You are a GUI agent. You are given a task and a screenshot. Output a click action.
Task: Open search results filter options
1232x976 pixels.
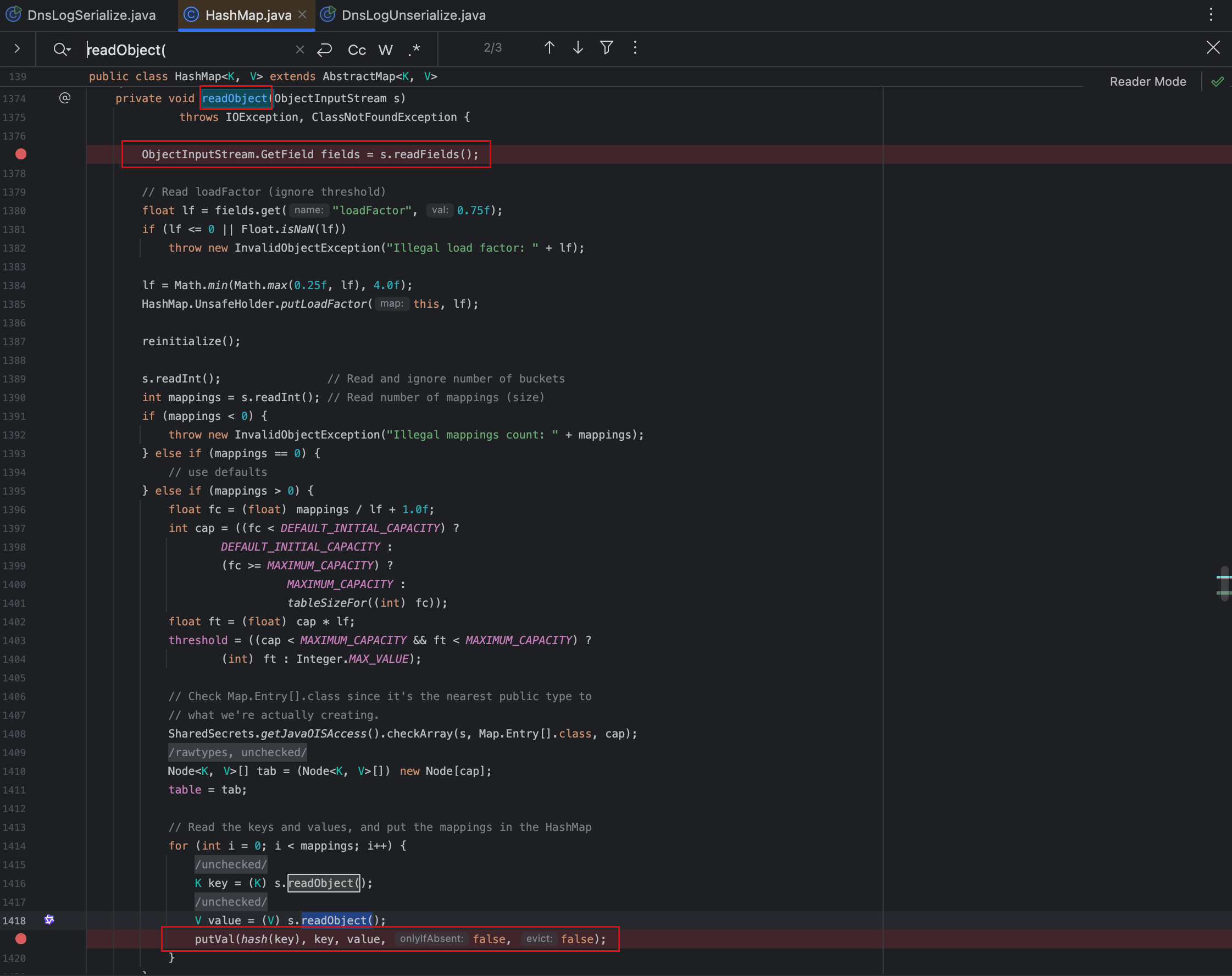pos(607,48)
